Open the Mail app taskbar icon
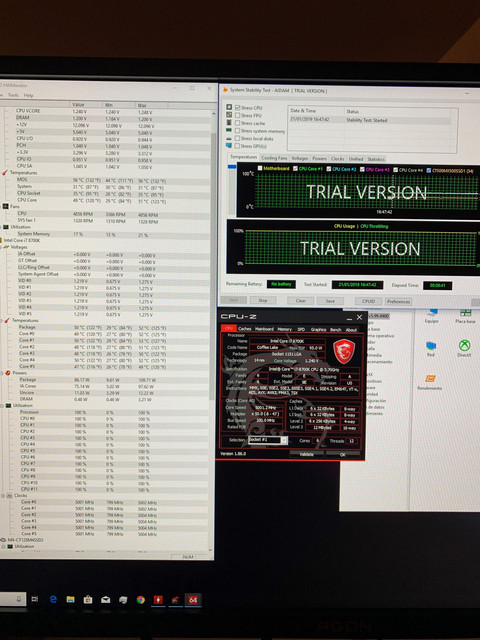 coord(105,600)
